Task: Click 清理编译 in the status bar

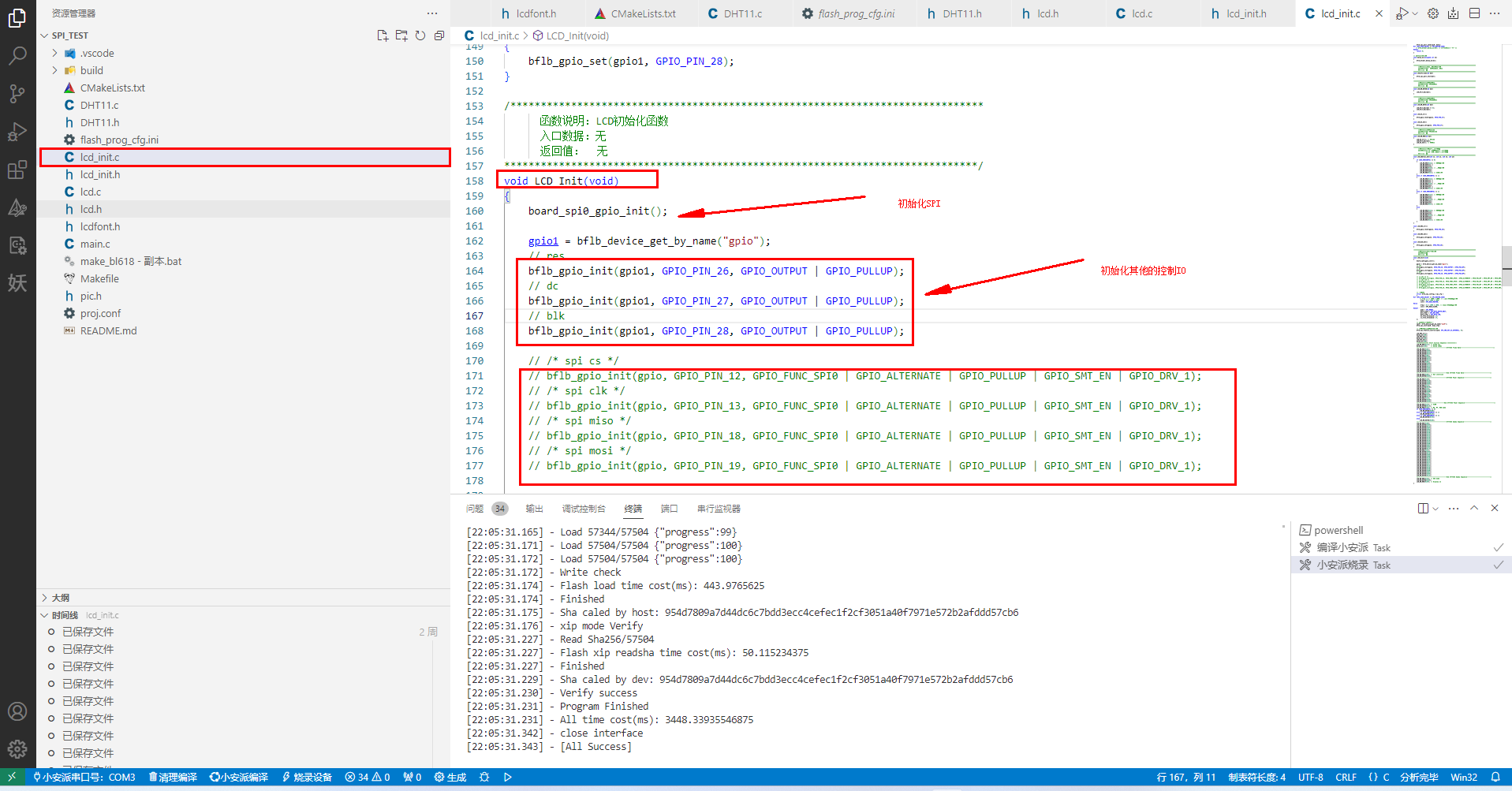Action: point(173,777)
